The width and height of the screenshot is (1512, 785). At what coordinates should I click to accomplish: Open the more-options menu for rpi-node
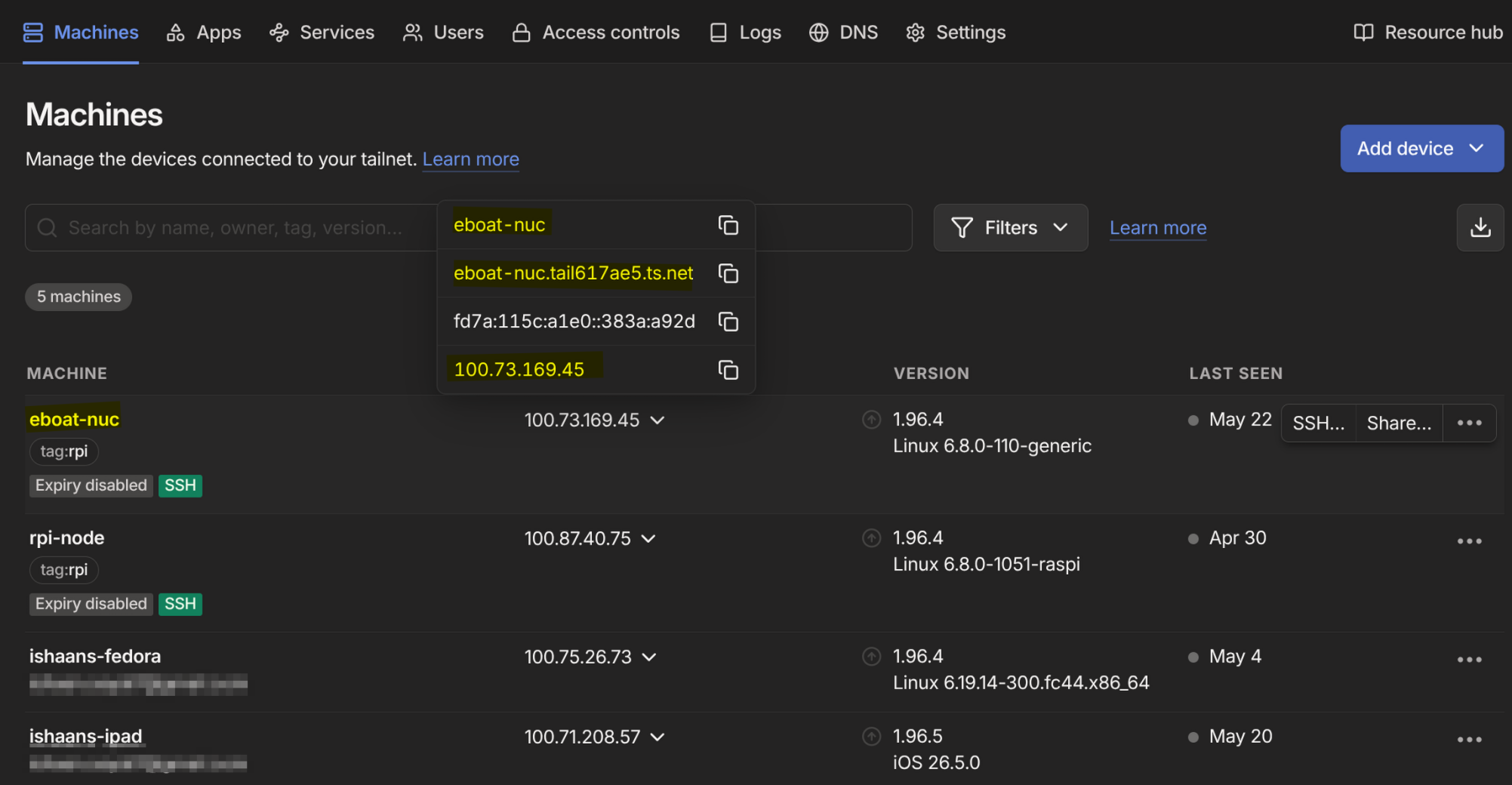click(1469, 541)
